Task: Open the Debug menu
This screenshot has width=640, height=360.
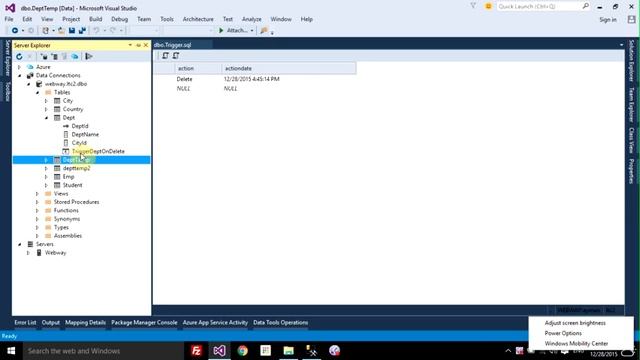Action: click(x=119, y=19)
